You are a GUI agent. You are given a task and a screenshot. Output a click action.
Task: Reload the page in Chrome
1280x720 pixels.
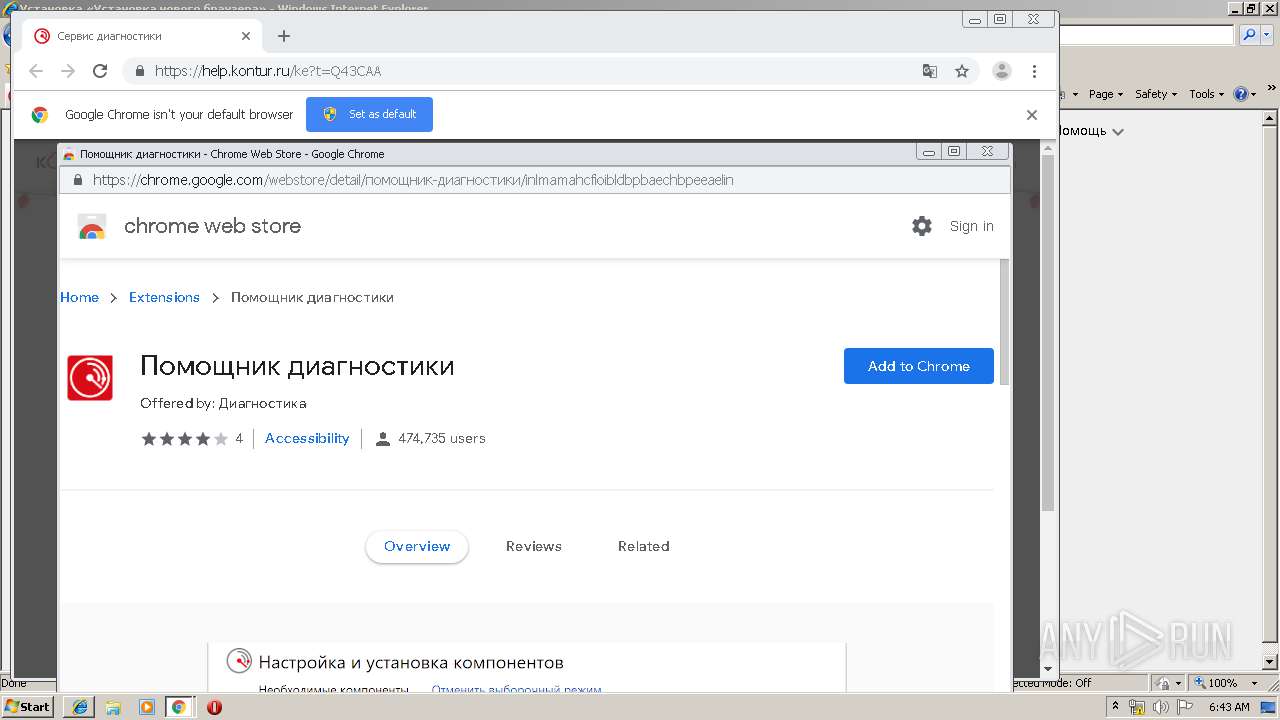point(100,71)
